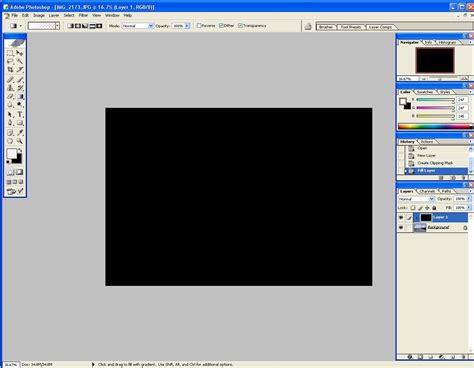Toggle lock transparent pixels in Layers panel

(413, 208)
